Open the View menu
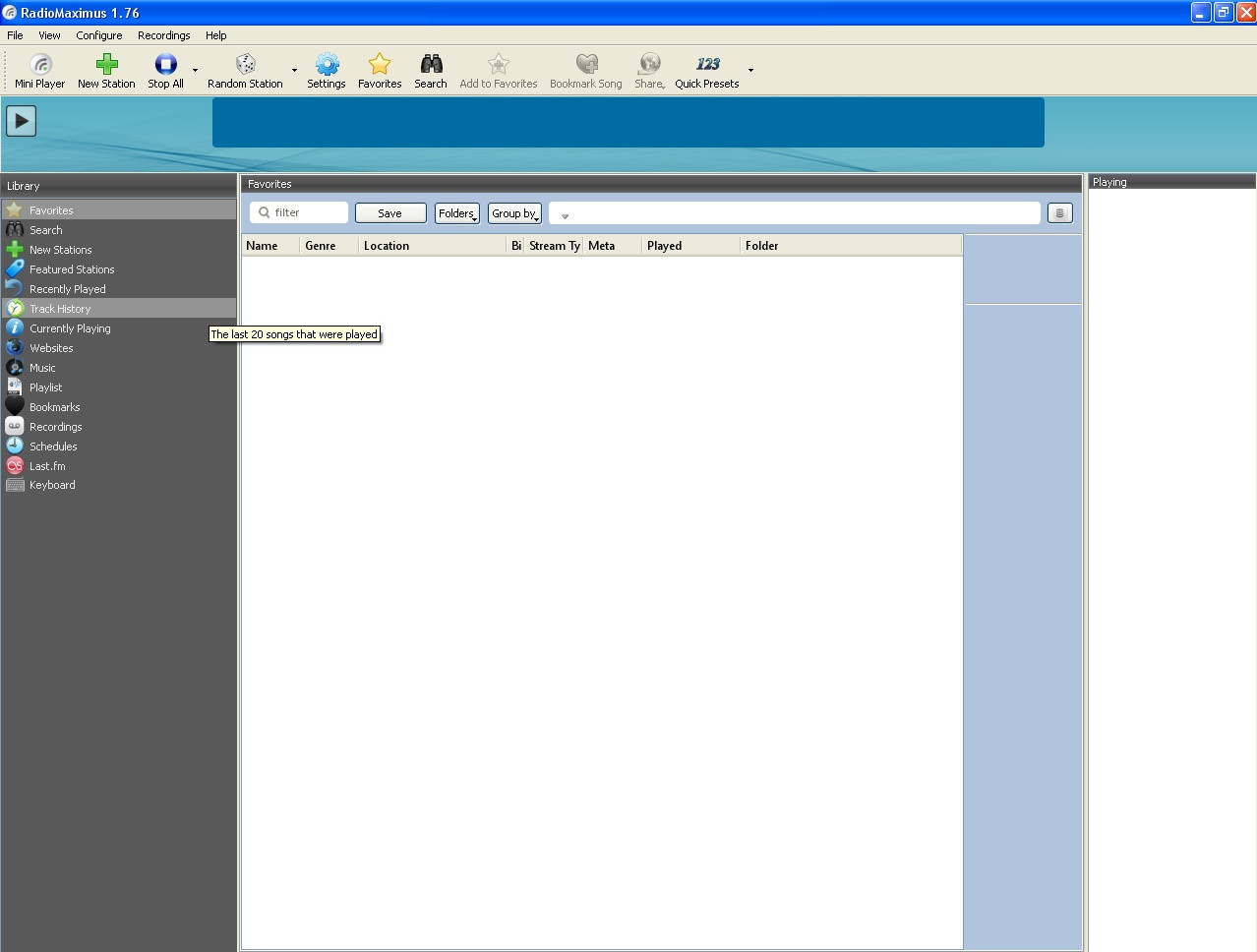This screenshot has height=952, width=1257. coord(49,35)
